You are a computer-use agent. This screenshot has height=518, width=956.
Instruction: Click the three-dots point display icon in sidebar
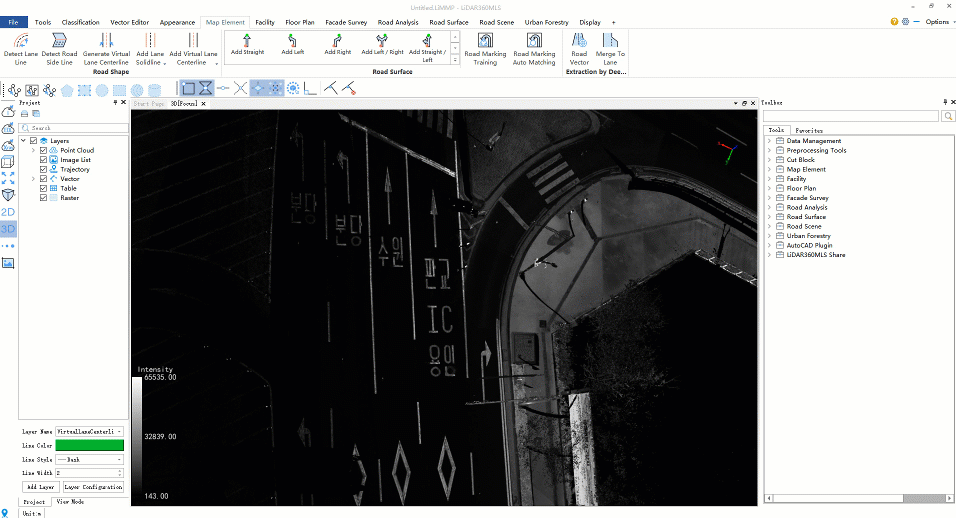(8, 246)
